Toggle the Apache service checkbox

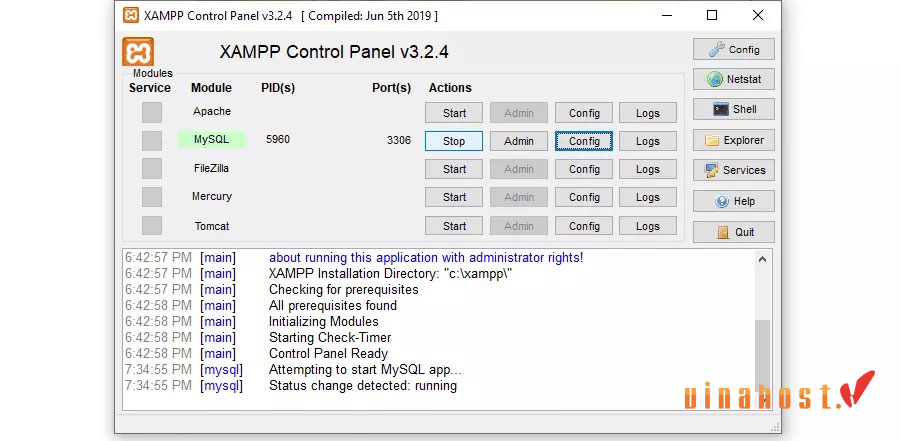(152, 112)
